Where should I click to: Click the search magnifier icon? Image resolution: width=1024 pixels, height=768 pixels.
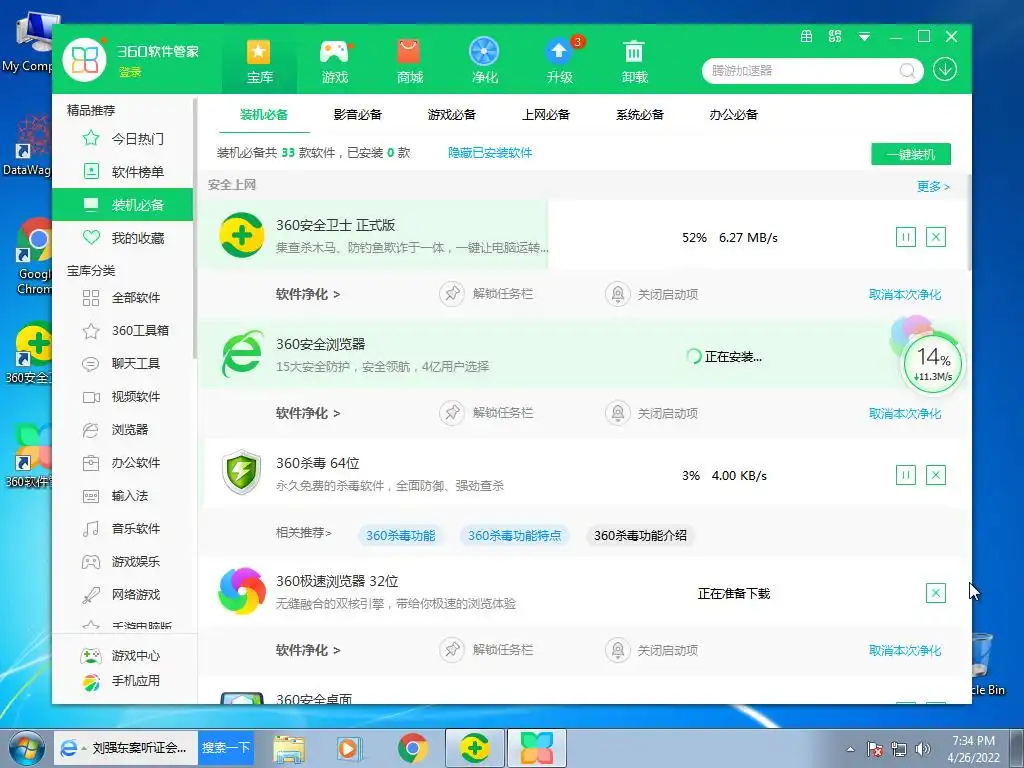(907, 71)
